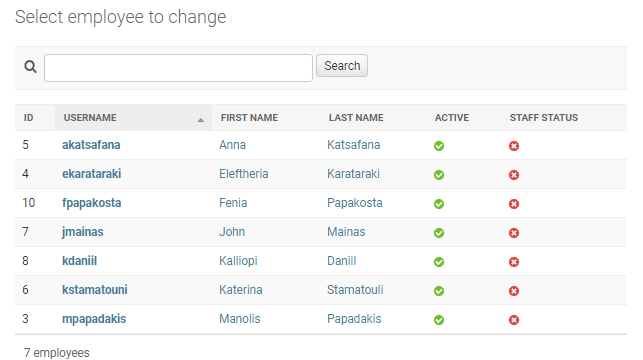Click the red staff status icon for akatsafana

(514, 146)
